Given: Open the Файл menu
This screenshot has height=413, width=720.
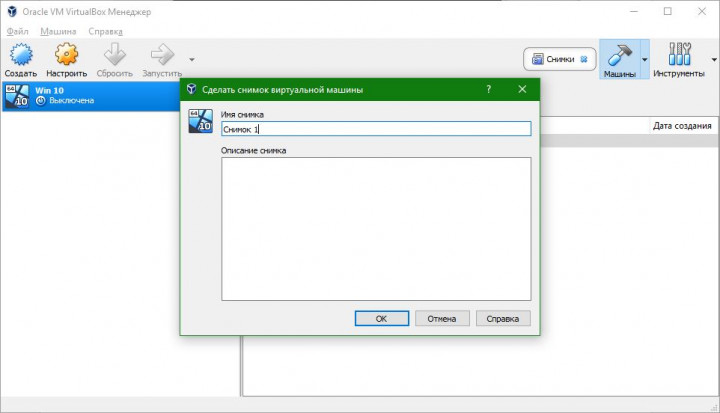Looking at the screenshot, I should 17,31.
